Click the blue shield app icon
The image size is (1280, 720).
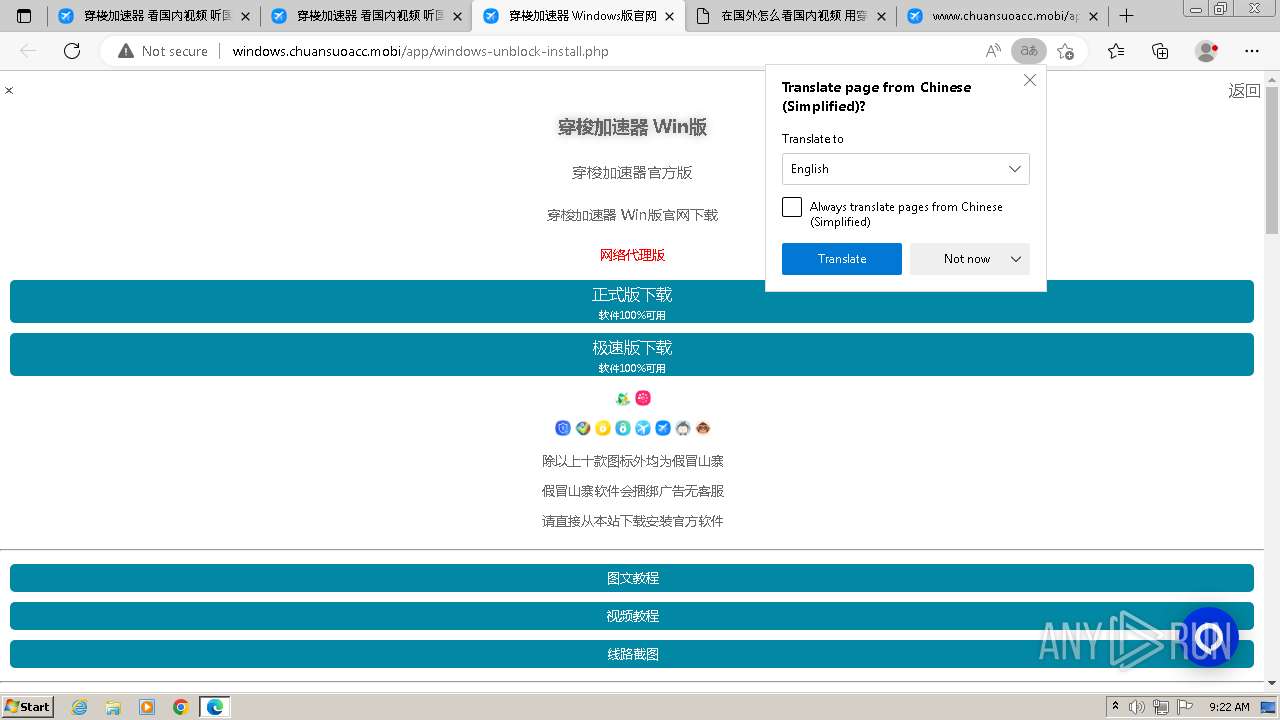(563, 428)
